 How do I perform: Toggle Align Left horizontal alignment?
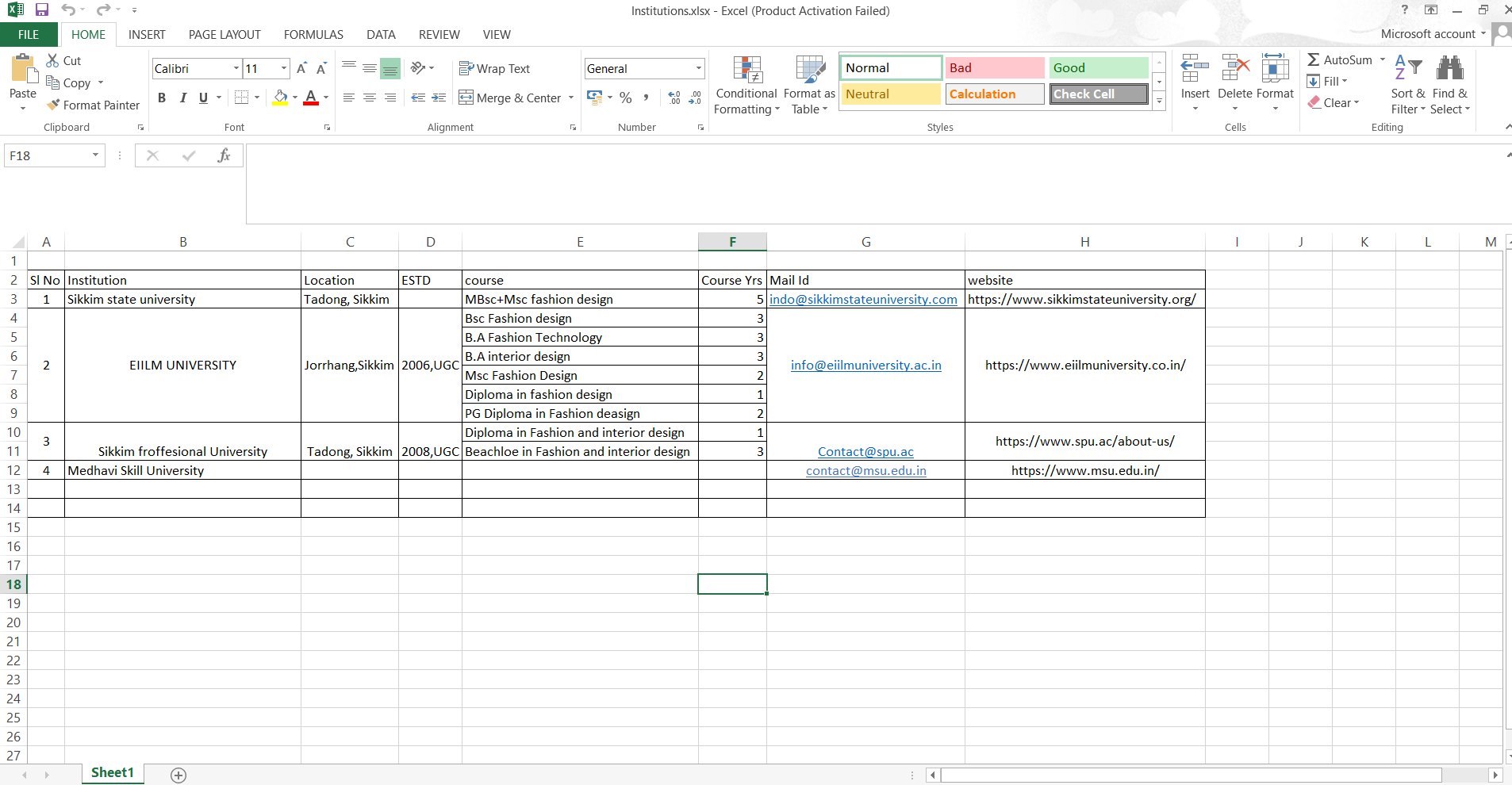pyautogui.click(x=349, y=98)
